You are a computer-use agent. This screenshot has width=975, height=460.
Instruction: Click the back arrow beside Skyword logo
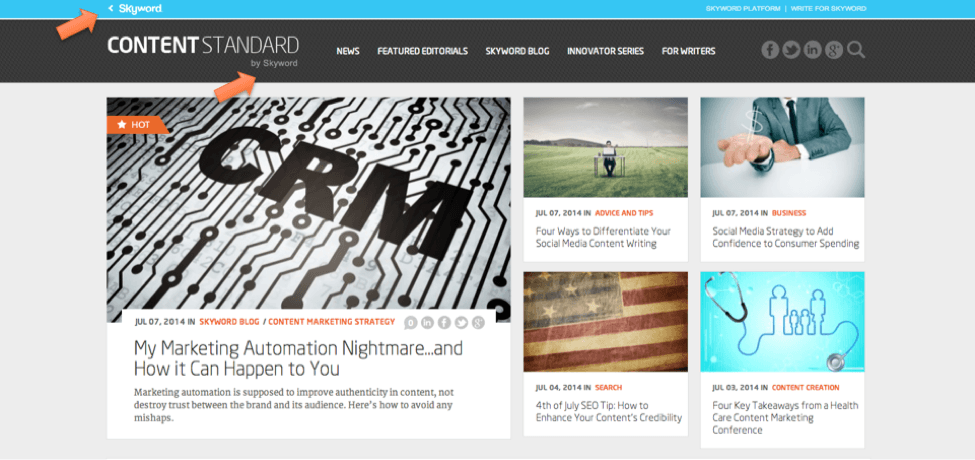[111, 9]
